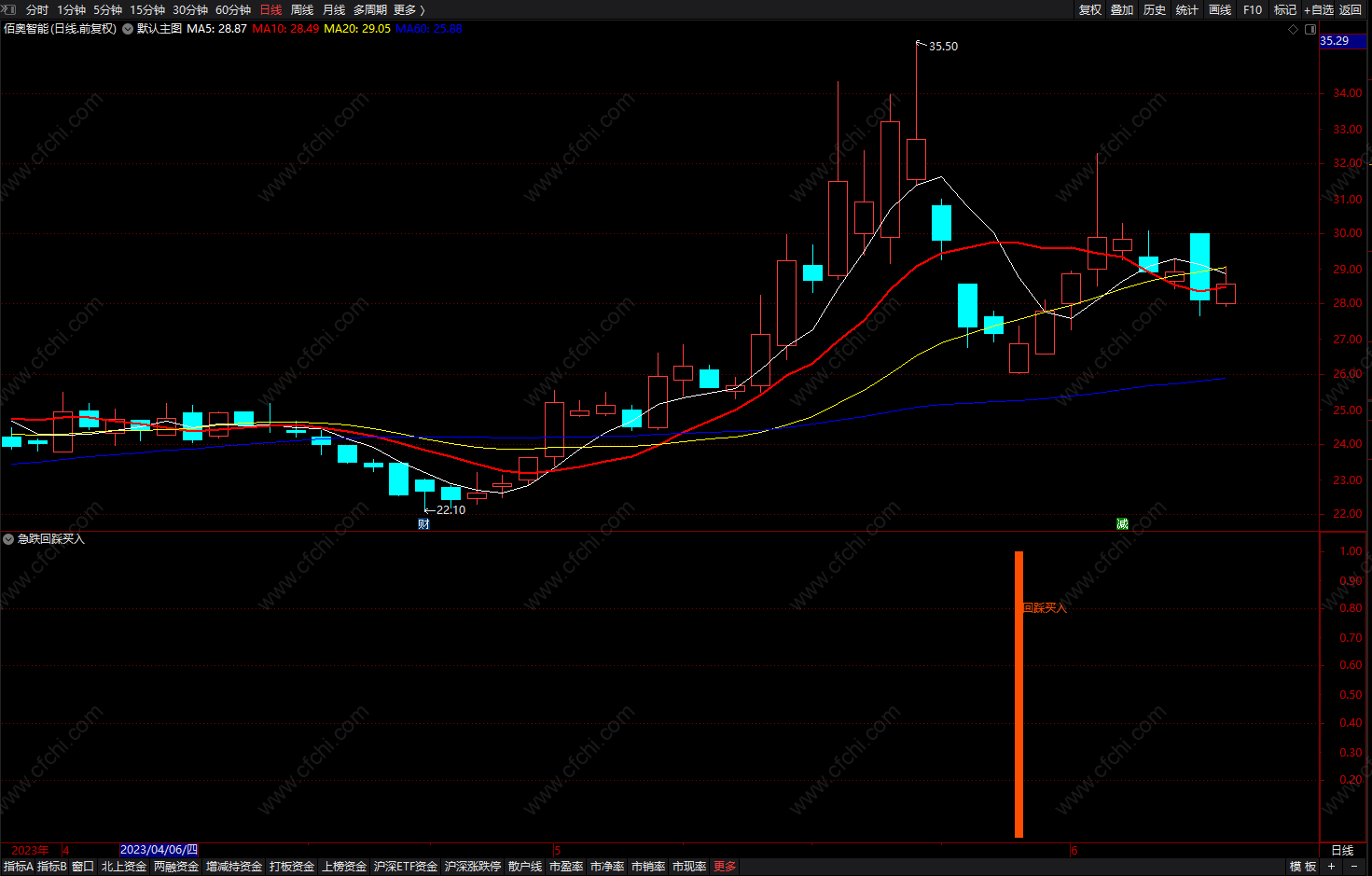Open F10 company information
Screen dimensions: 1372x876
click(x=1253, y=10)
